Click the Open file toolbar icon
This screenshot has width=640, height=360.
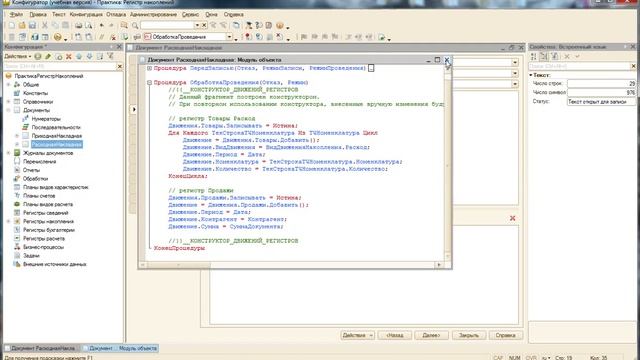click(x=22, y=25)
